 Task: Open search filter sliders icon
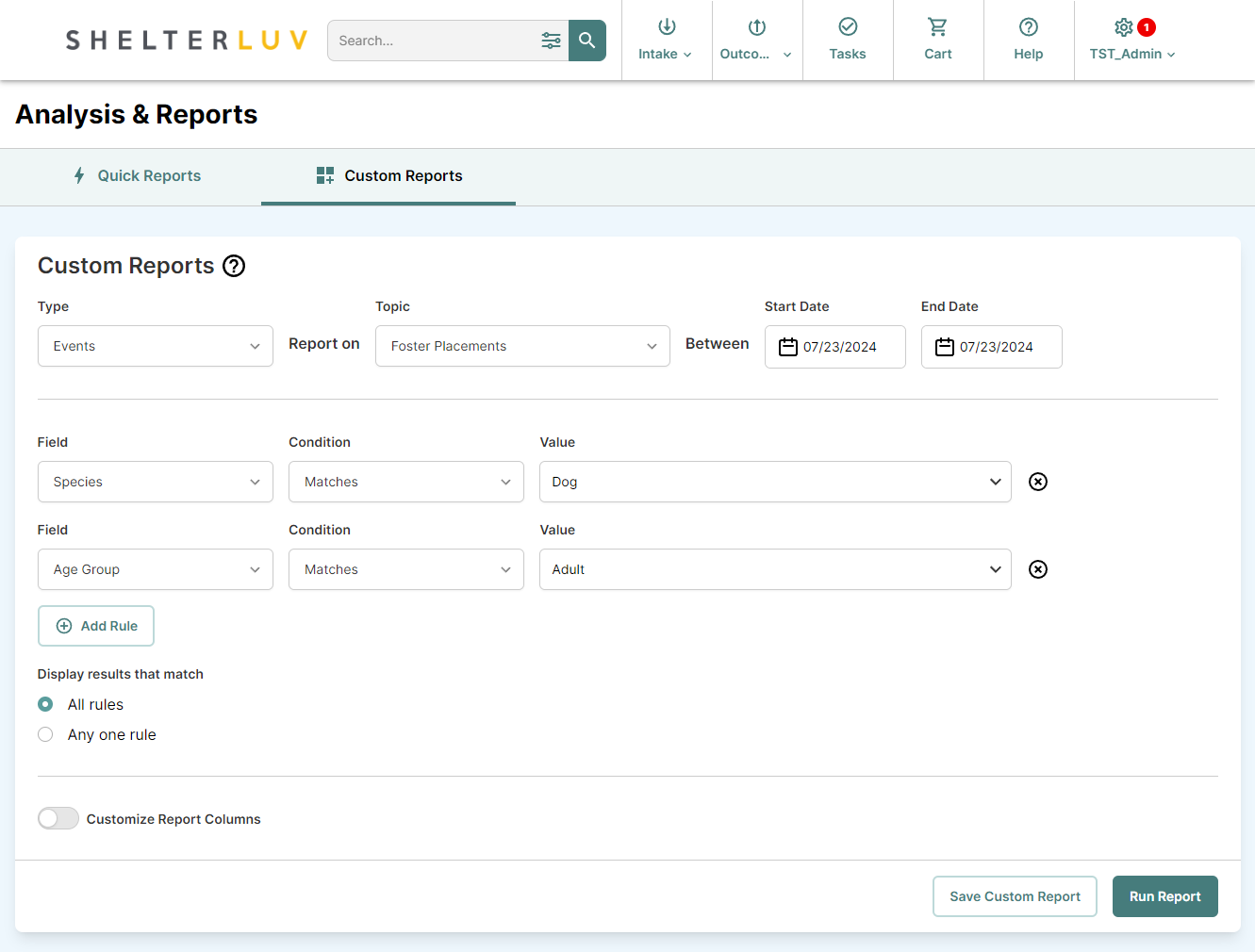coord(551,41)
